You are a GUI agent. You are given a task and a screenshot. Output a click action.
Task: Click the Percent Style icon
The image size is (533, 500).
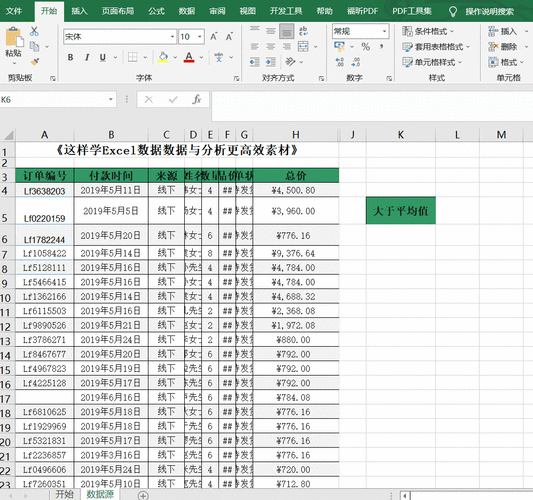point(365,47)
